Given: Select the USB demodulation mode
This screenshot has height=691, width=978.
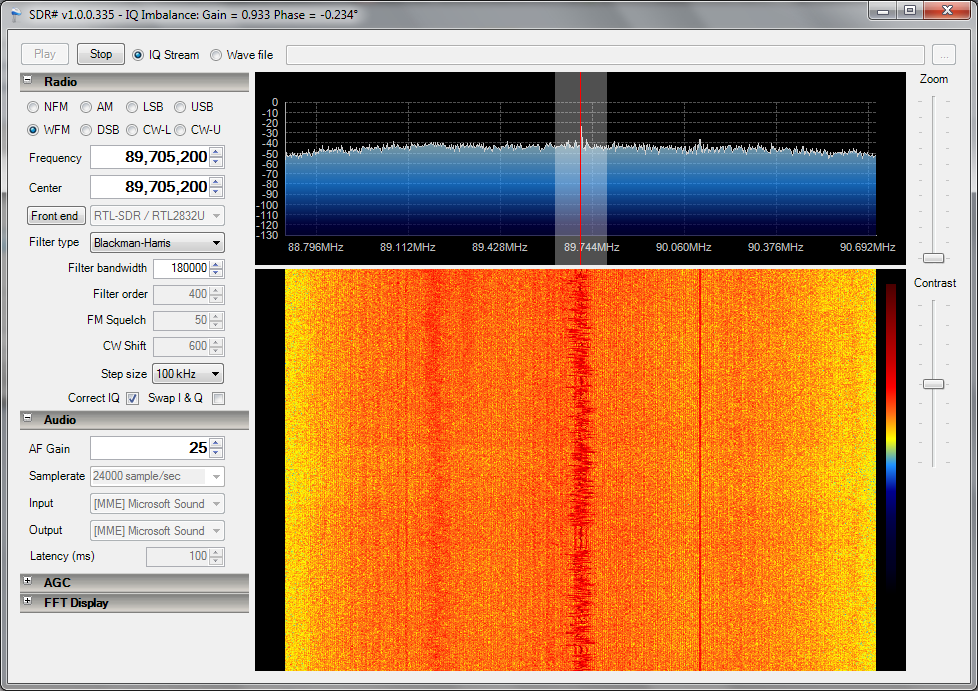Looking at the screenshot, I should point(181,107).
